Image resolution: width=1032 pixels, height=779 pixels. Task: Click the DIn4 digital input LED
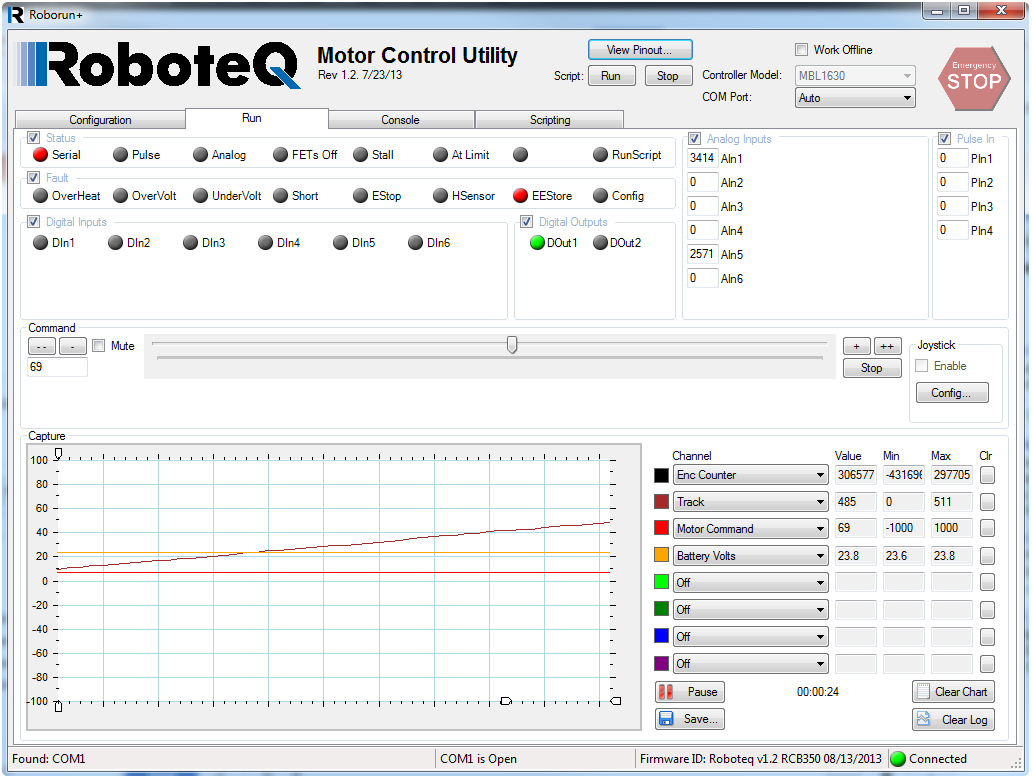coord(265,243)
